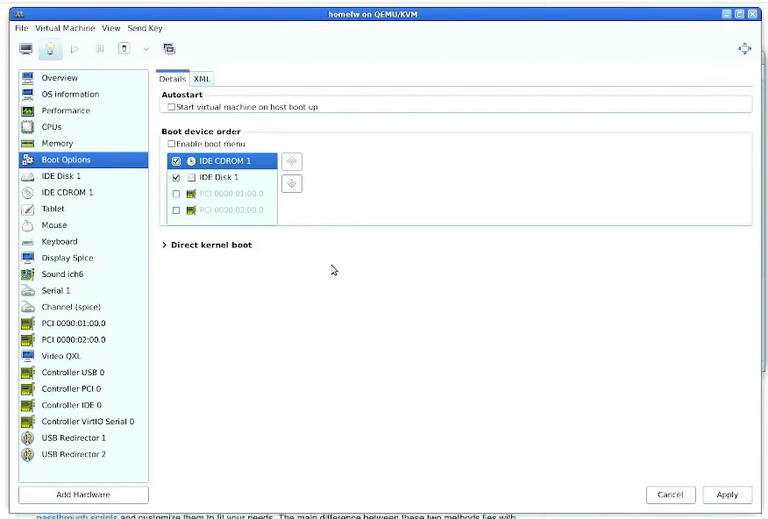Click the Boot Options gear icon
This screenshot has width=768, height=519.
28,160
